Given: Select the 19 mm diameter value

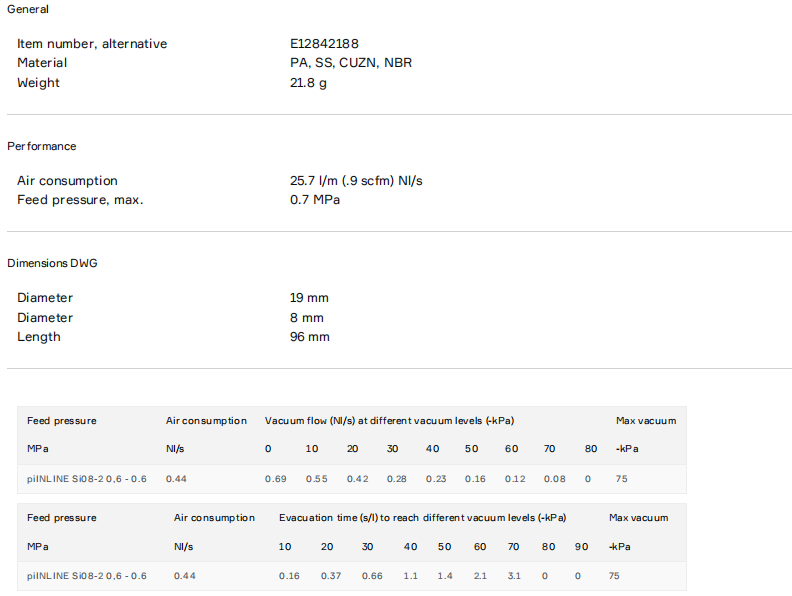Looking at the screenshot, I should click(x=309, y=298).
